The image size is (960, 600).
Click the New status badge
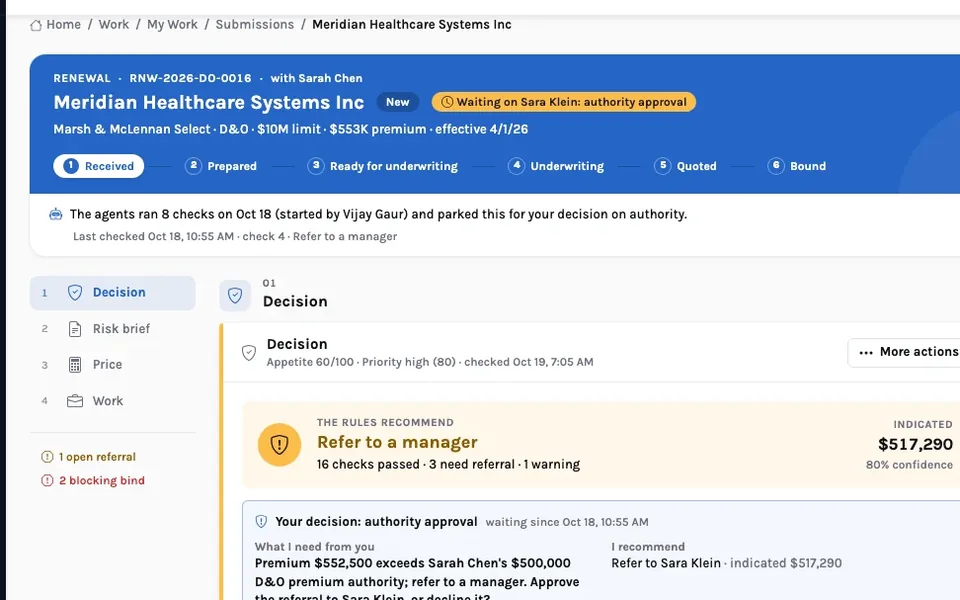tap(397, 102)
